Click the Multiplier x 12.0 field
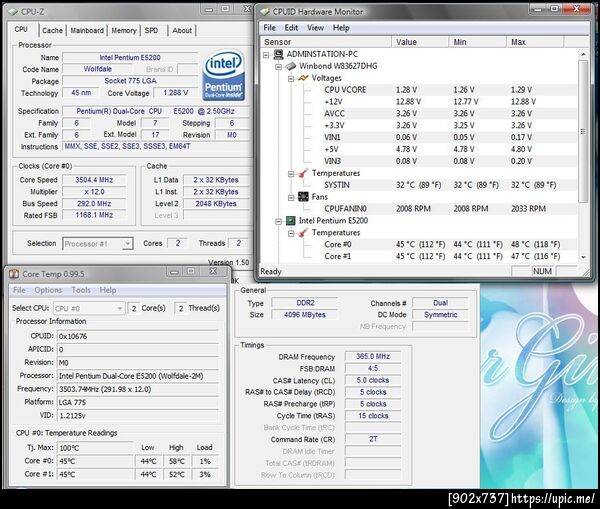This screenshot has width=600, height=509. pos(94,192)
